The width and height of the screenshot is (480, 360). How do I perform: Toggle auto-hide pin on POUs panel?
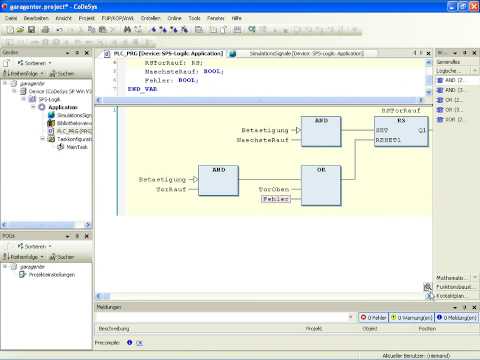pyautogui.click(x=77, y=236)
